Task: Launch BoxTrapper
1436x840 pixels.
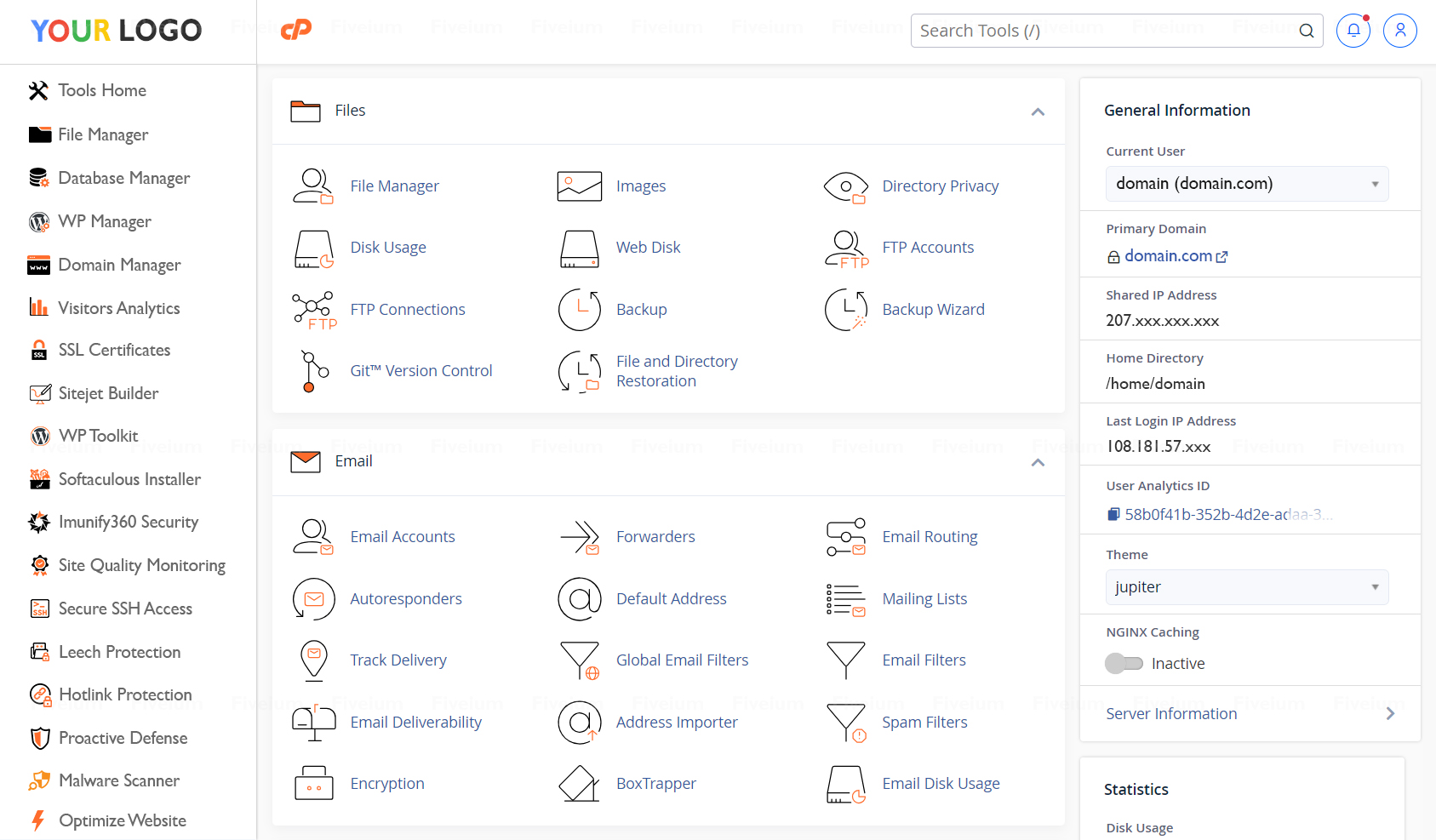Action: (655, 783)
